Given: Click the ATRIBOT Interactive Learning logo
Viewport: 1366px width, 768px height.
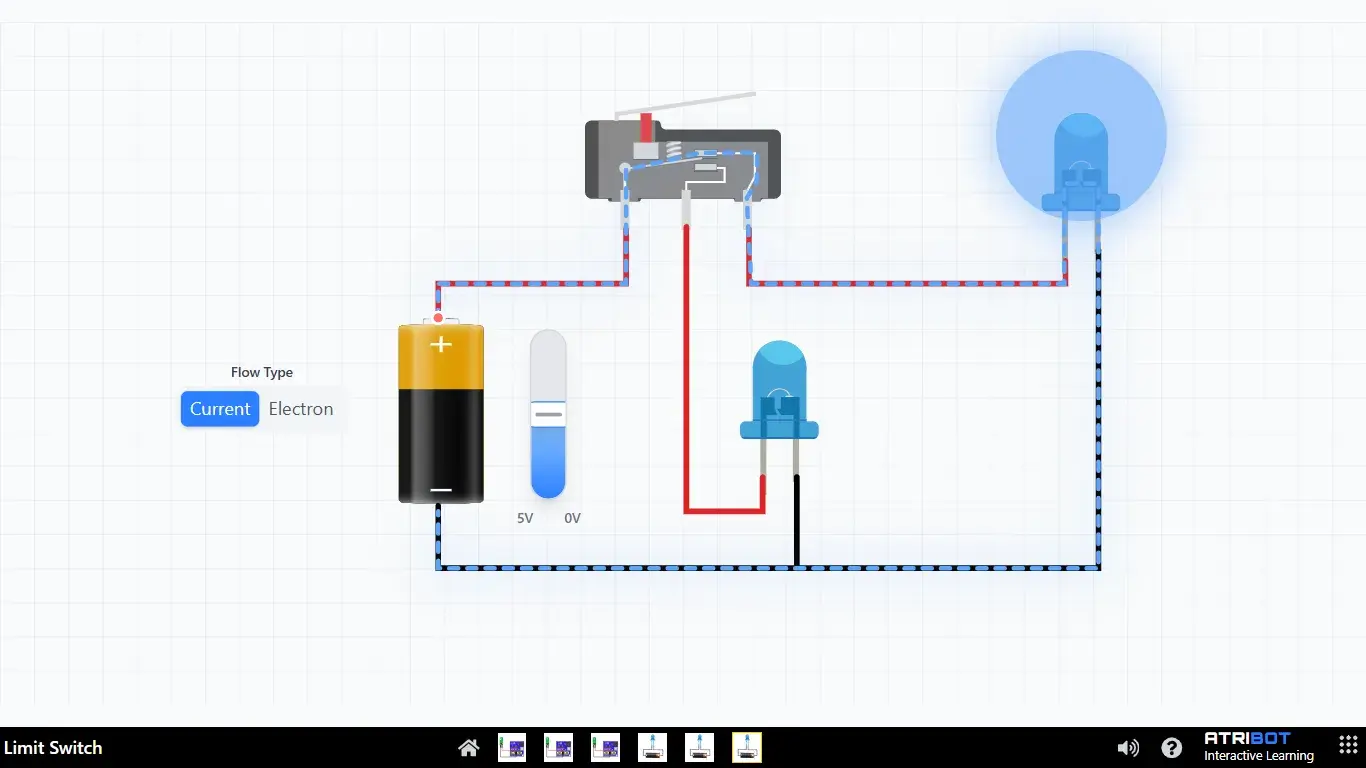Looking at the screenshot, I should 1259,747.
